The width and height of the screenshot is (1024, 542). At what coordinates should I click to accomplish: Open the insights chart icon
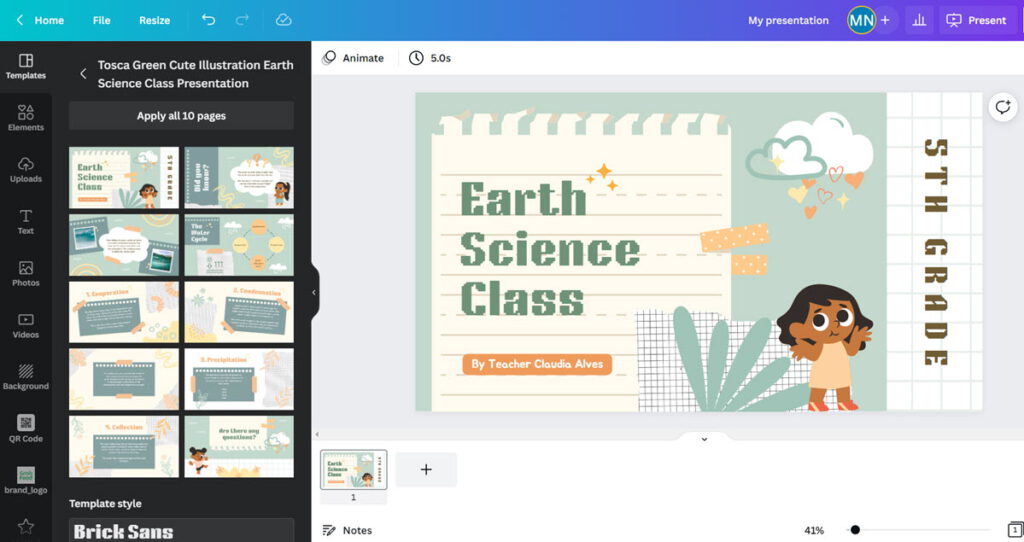(x=918, y=20)
